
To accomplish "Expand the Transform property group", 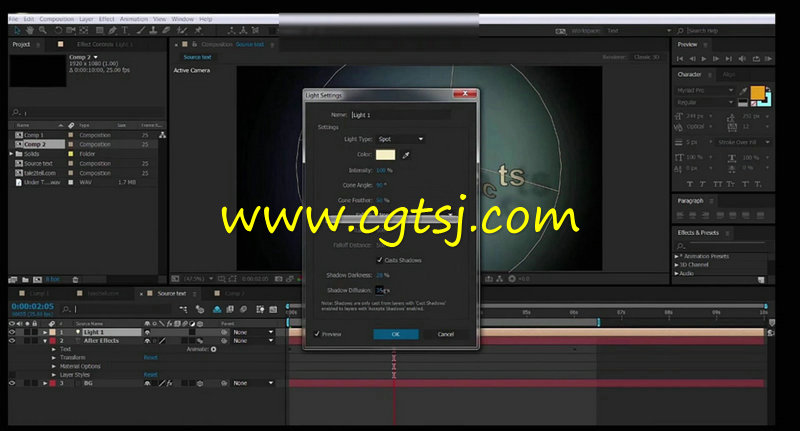I will pos(54,358).
